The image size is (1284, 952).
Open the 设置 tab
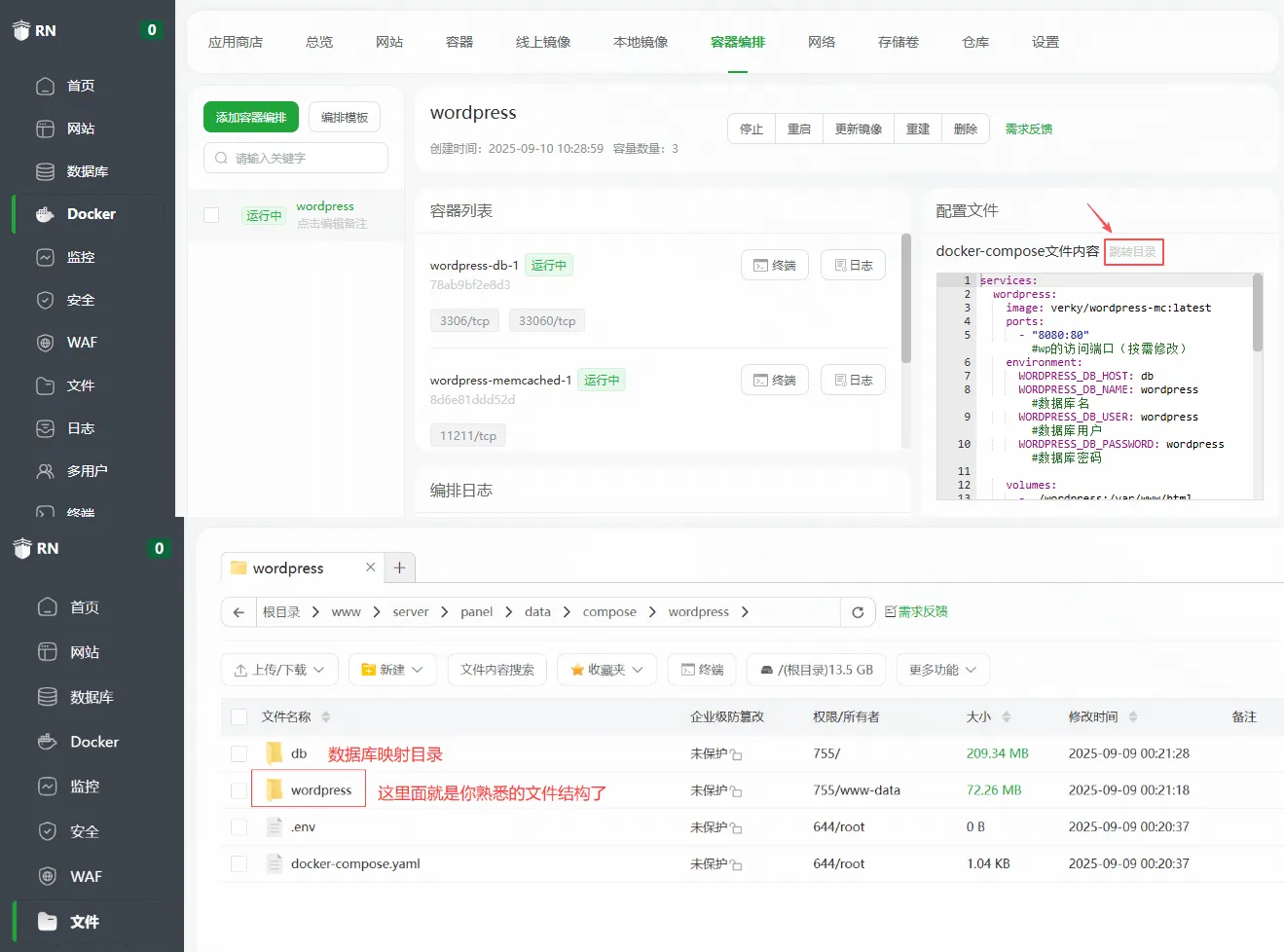pyautogui.click(x=1046, y=42)
